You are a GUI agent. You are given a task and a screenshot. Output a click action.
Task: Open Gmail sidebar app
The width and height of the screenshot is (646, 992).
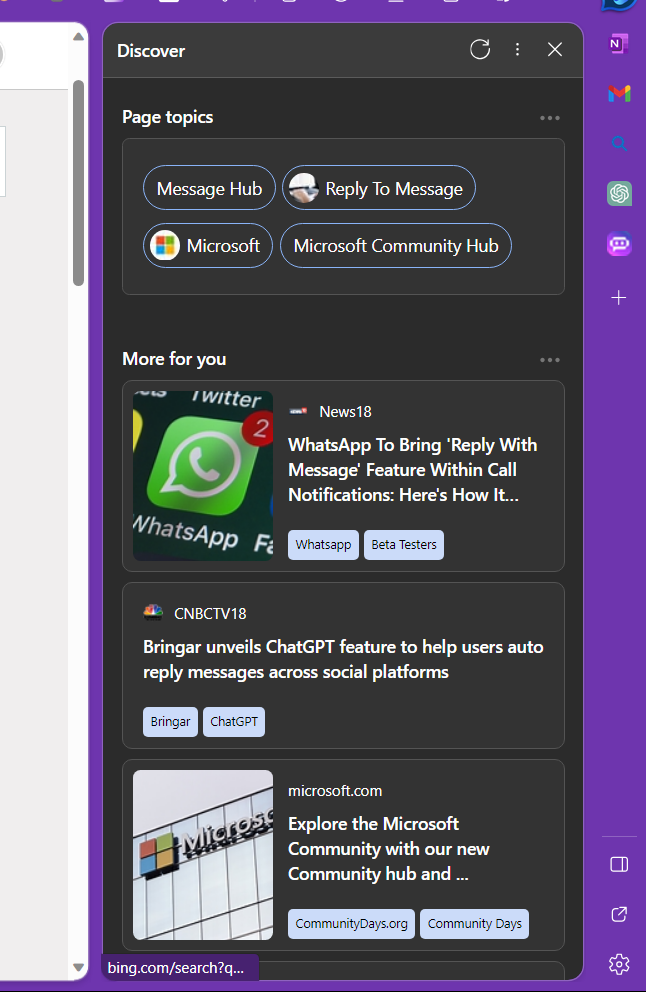[x=619, y=94]
